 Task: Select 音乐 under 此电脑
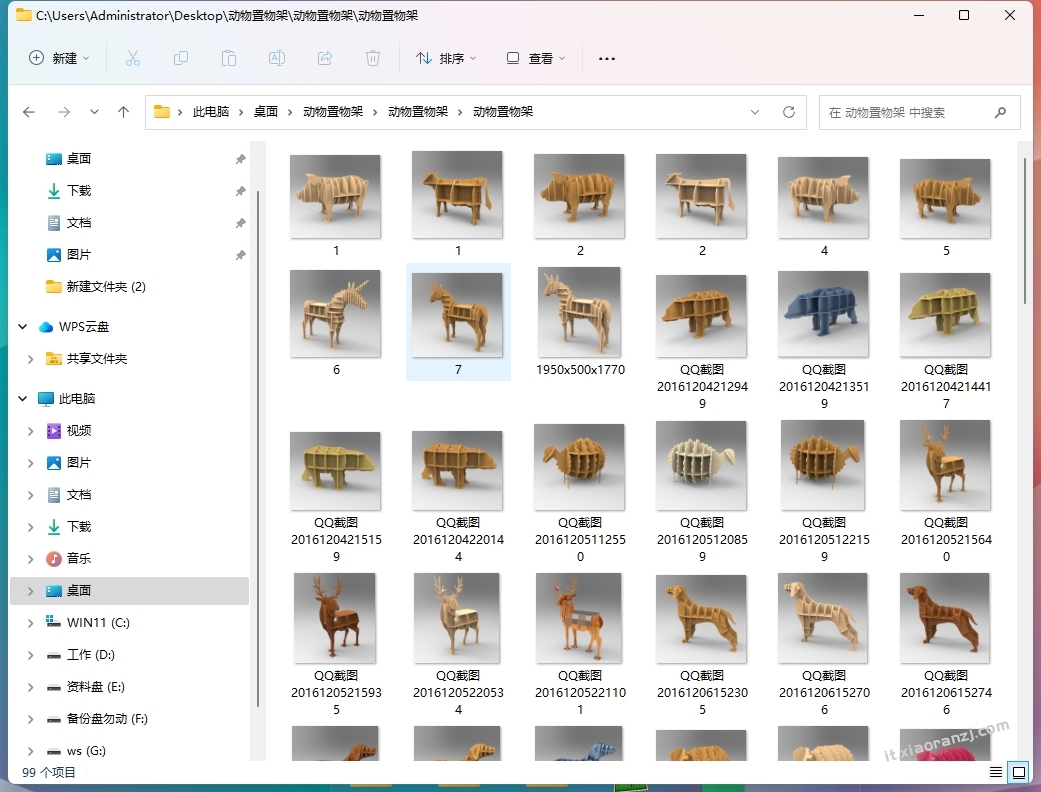point(78,558)
